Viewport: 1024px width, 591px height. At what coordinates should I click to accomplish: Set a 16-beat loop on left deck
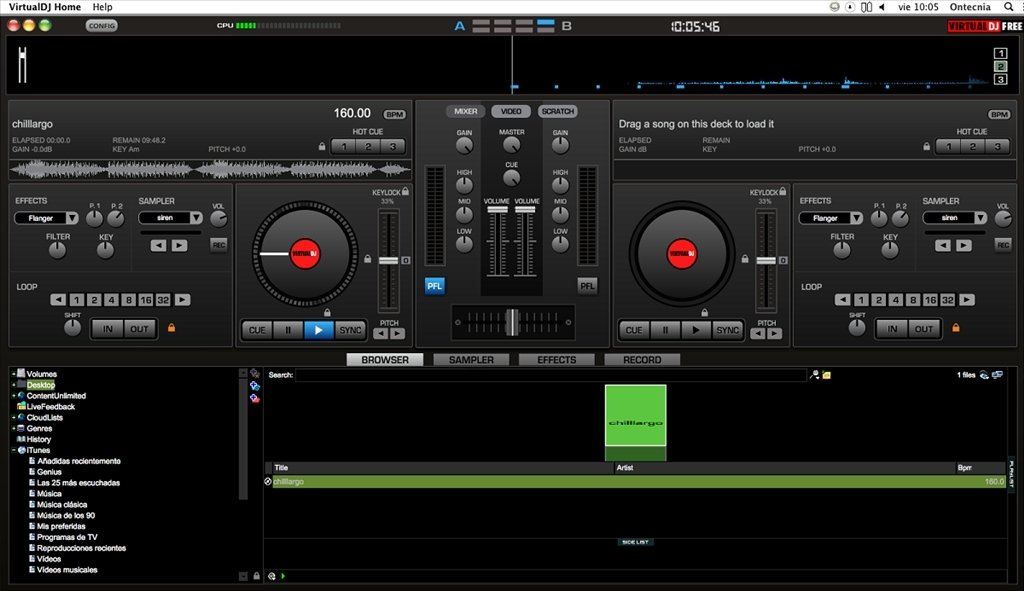(146, 300)
